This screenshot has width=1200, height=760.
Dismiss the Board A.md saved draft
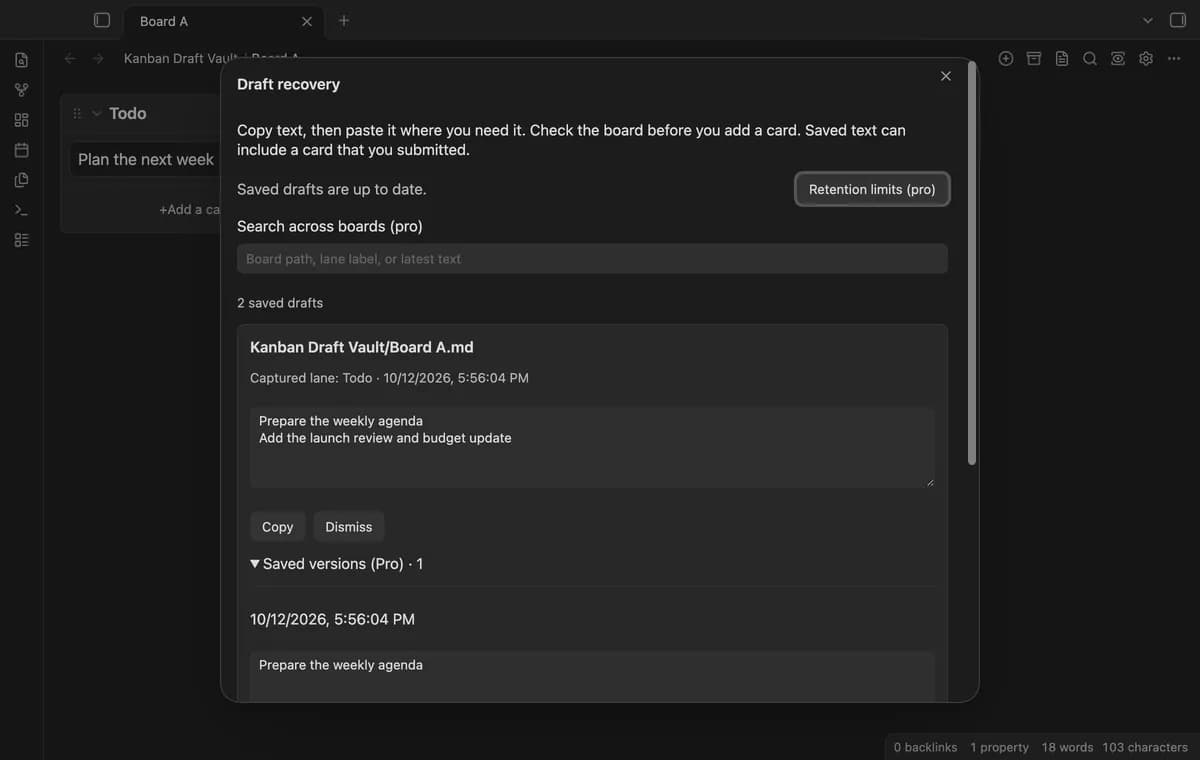tap(349, 527)
